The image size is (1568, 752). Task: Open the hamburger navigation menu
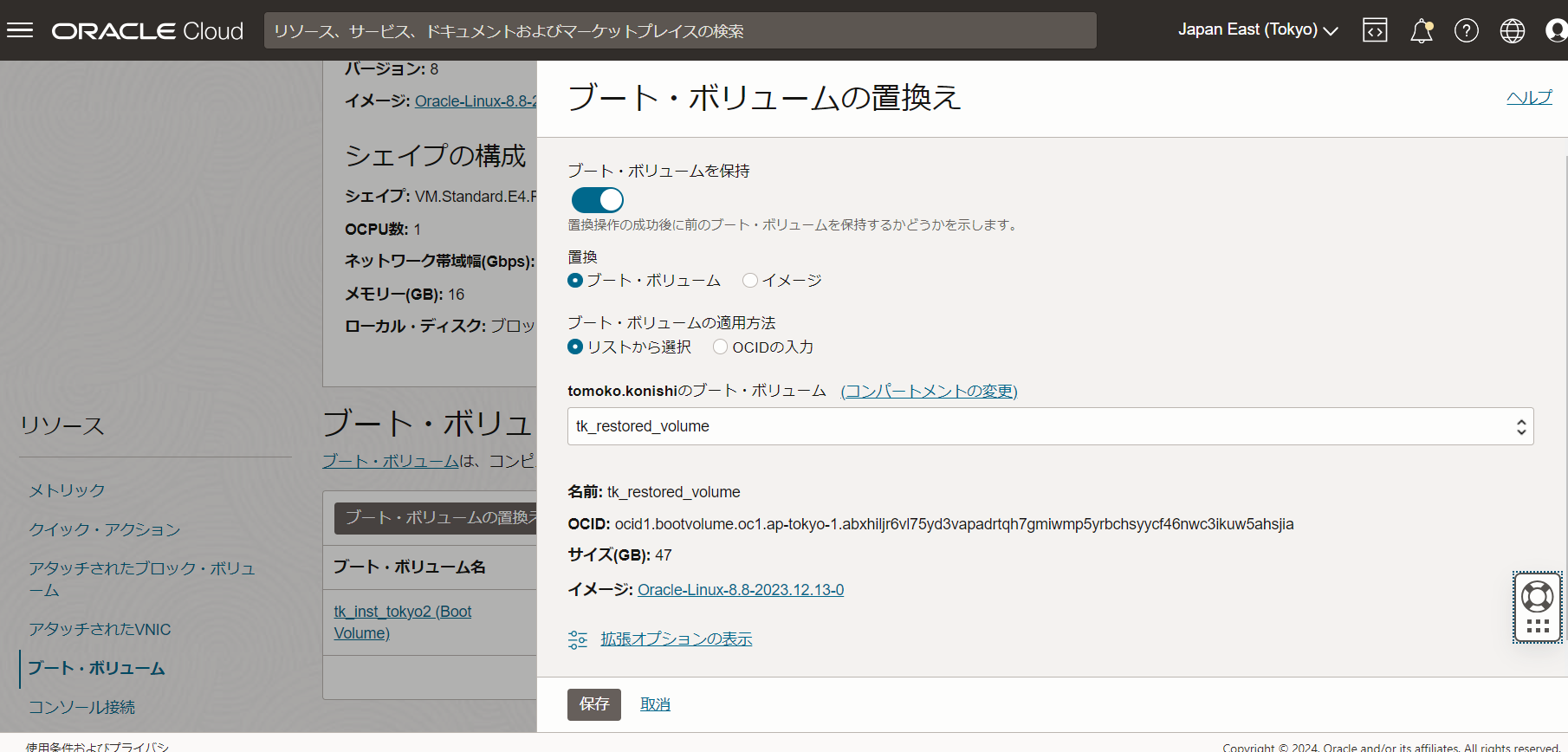click(x=20, y=30)
